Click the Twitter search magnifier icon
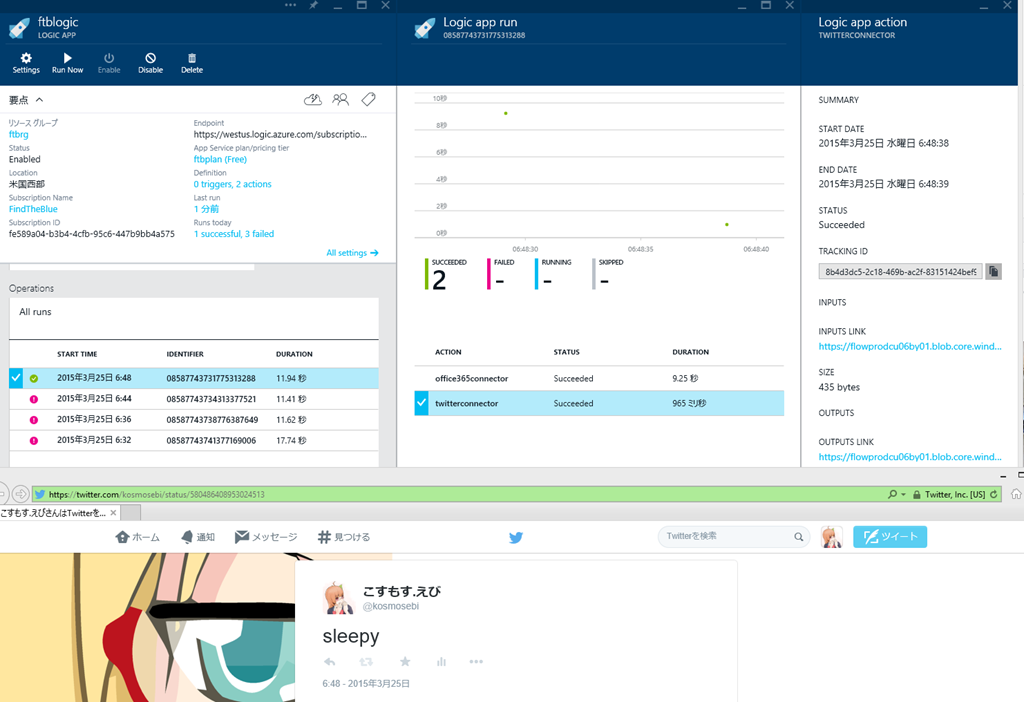Image resolution: width=1024 pixels, height=702 pixels. (x=798, y=537)
